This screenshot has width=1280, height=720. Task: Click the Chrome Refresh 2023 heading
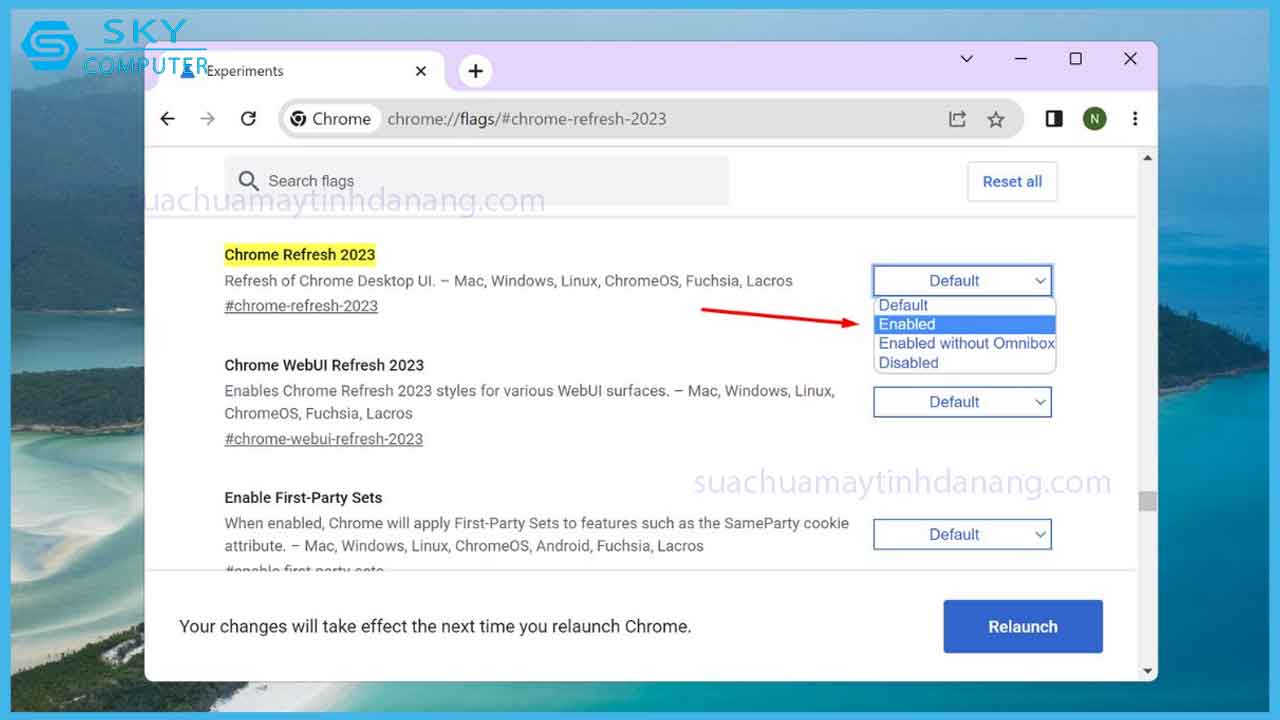(300, 255)
